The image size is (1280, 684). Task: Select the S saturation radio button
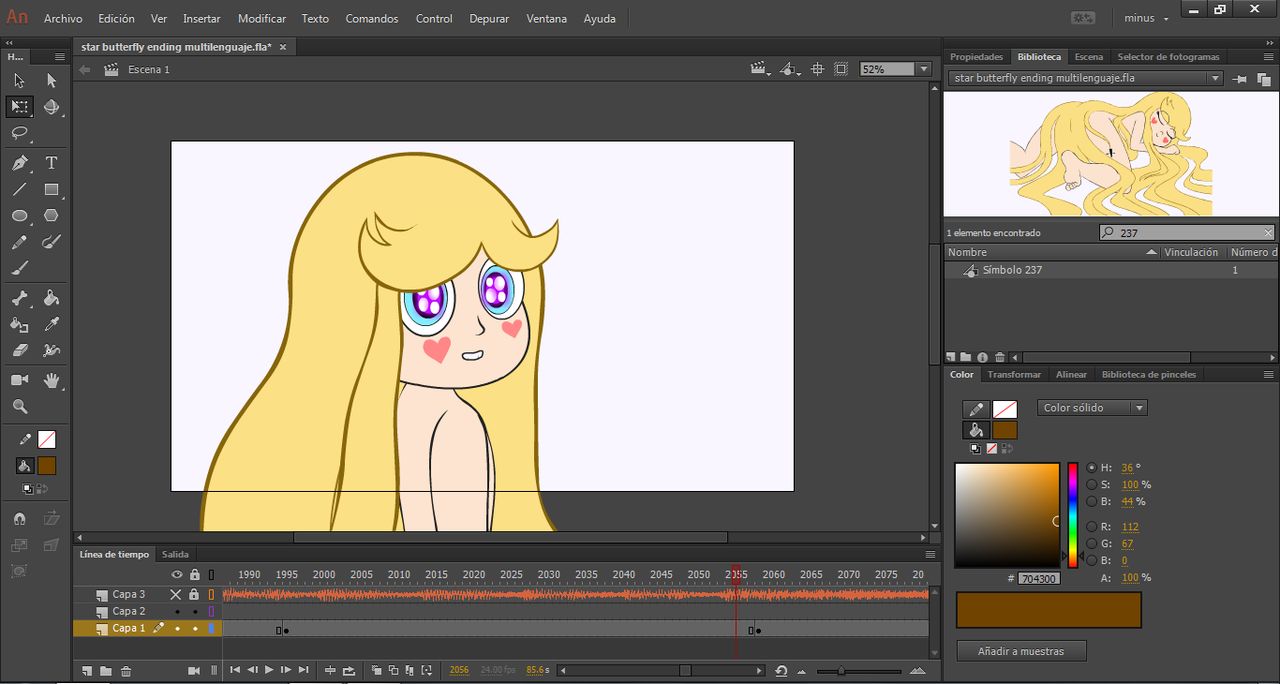[x=1091, y=484]
